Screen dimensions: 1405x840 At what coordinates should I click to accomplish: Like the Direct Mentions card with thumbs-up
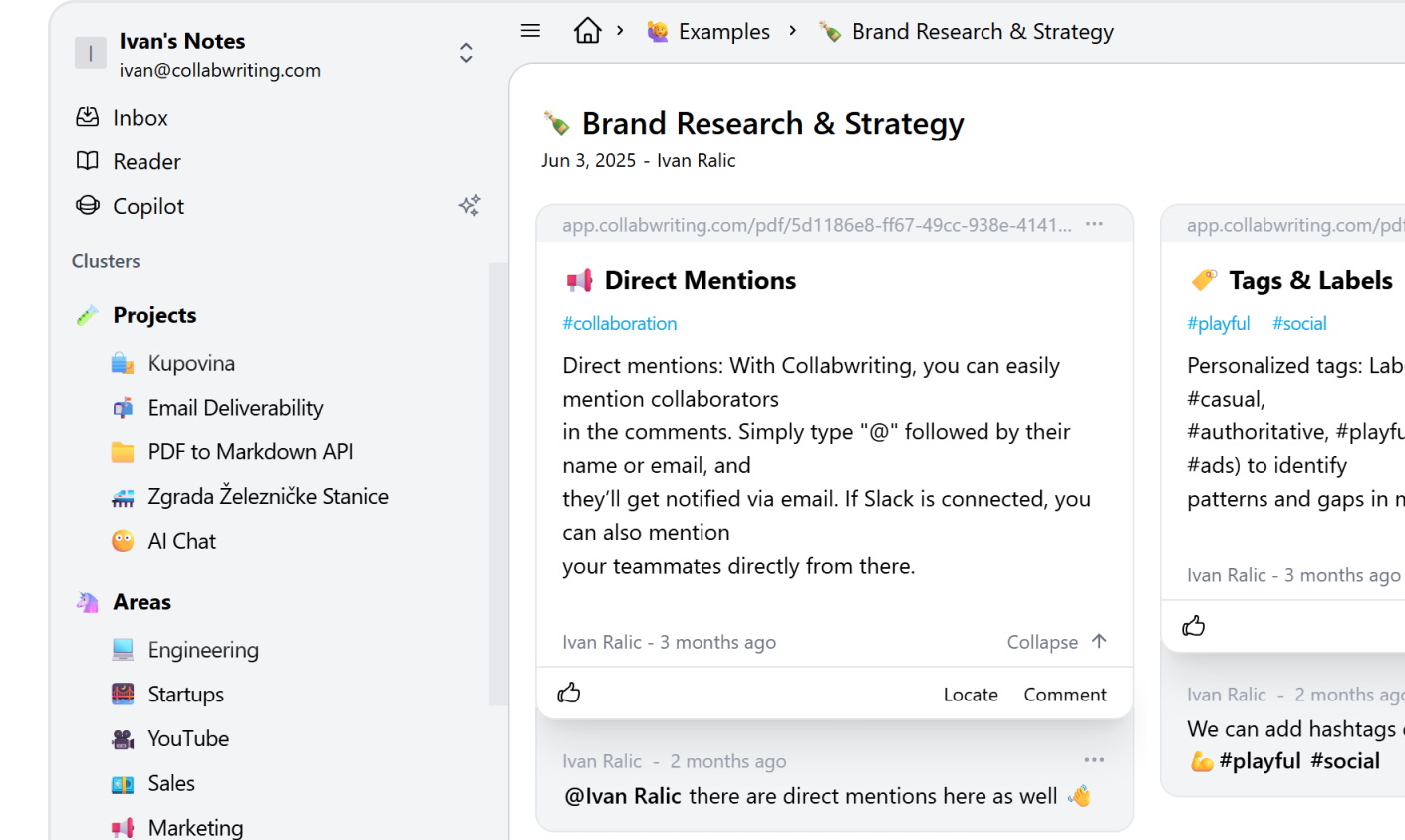tap(569, 694)
